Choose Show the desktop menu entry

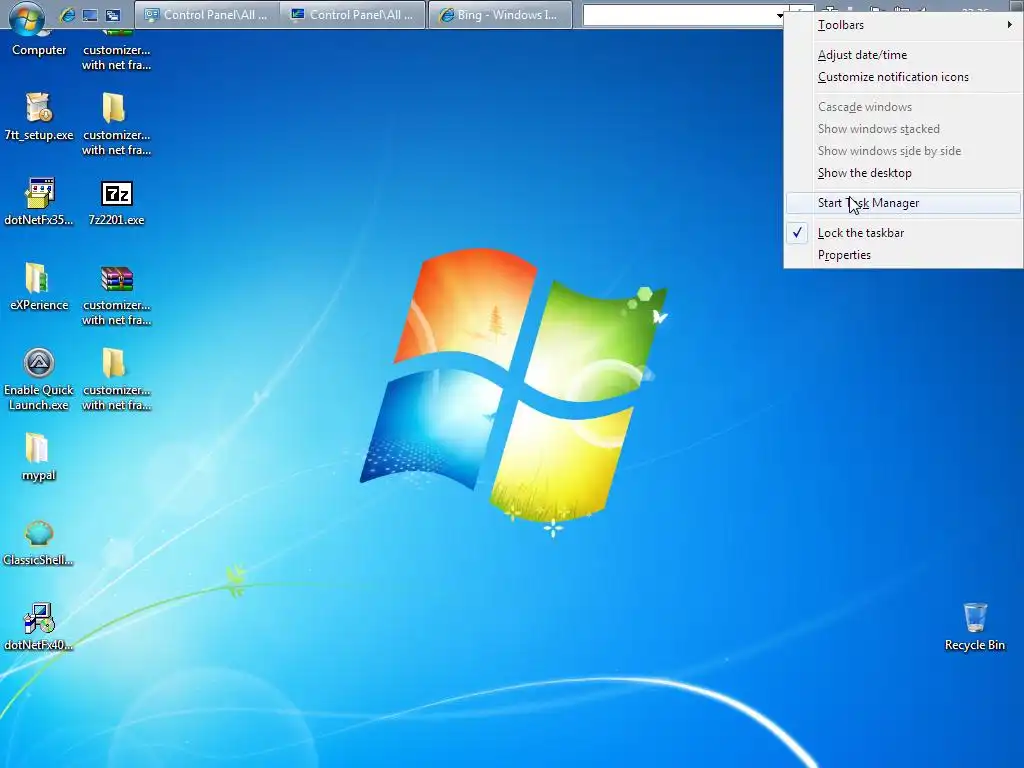[x=904, y=173]
